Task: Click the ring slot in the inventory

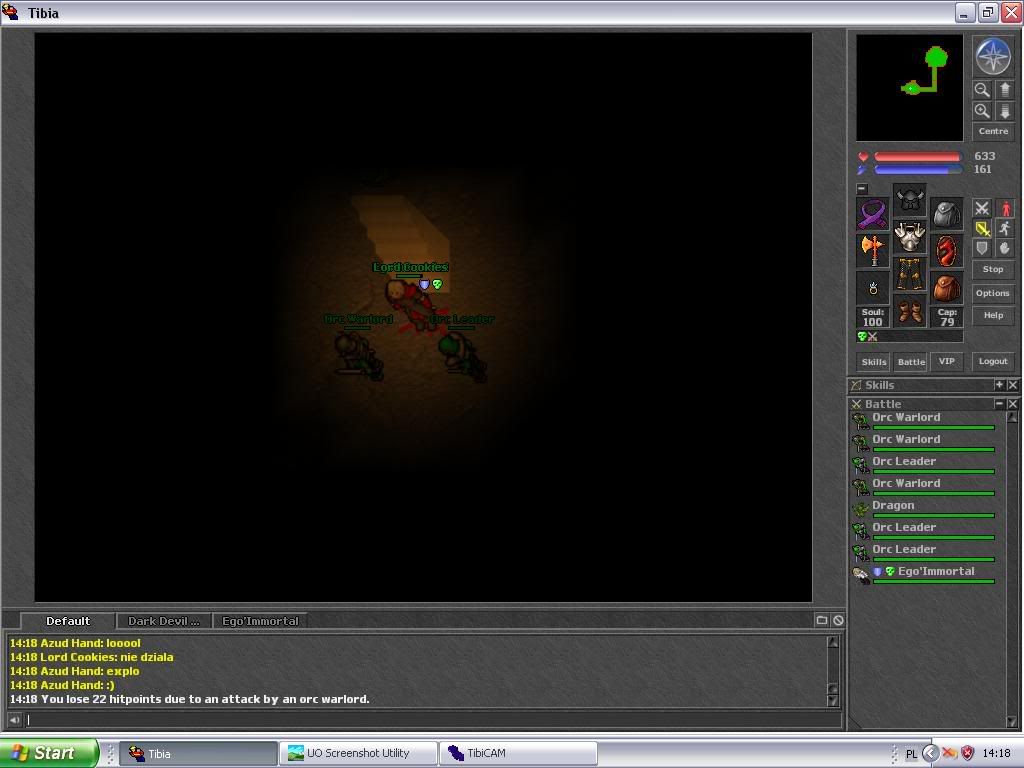Action: [872, 287]
